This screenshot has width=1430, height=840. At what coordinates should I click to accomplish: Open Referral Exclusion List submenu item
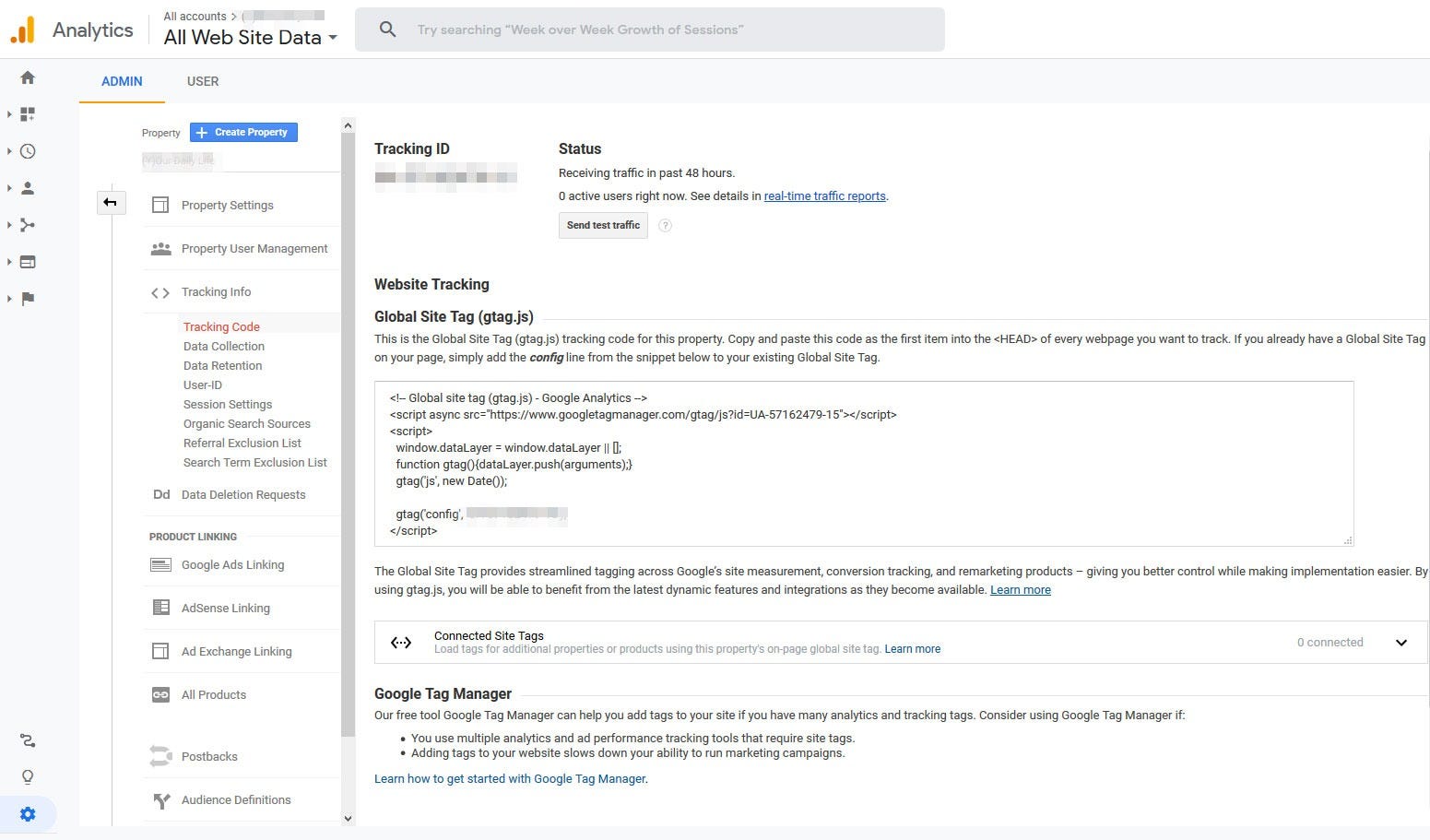[242, 443]
